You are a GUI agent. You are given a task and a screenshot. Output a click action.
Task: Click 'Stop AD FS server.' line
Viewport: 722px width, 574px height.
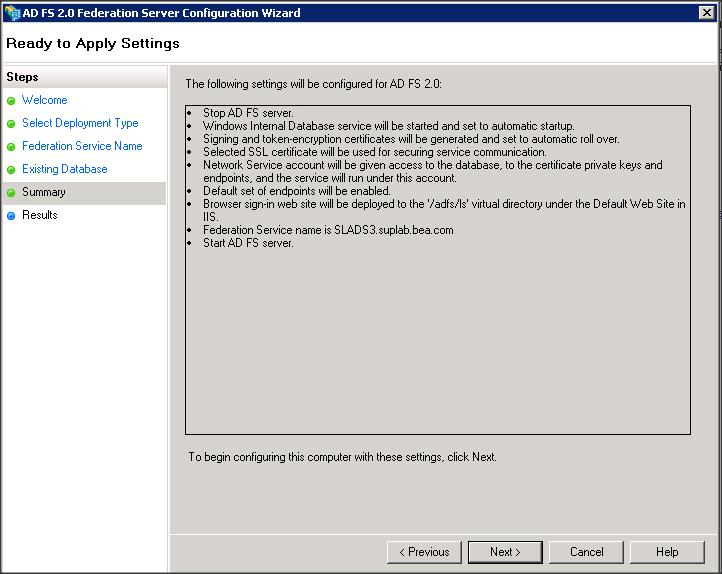(x=248, y=113)
